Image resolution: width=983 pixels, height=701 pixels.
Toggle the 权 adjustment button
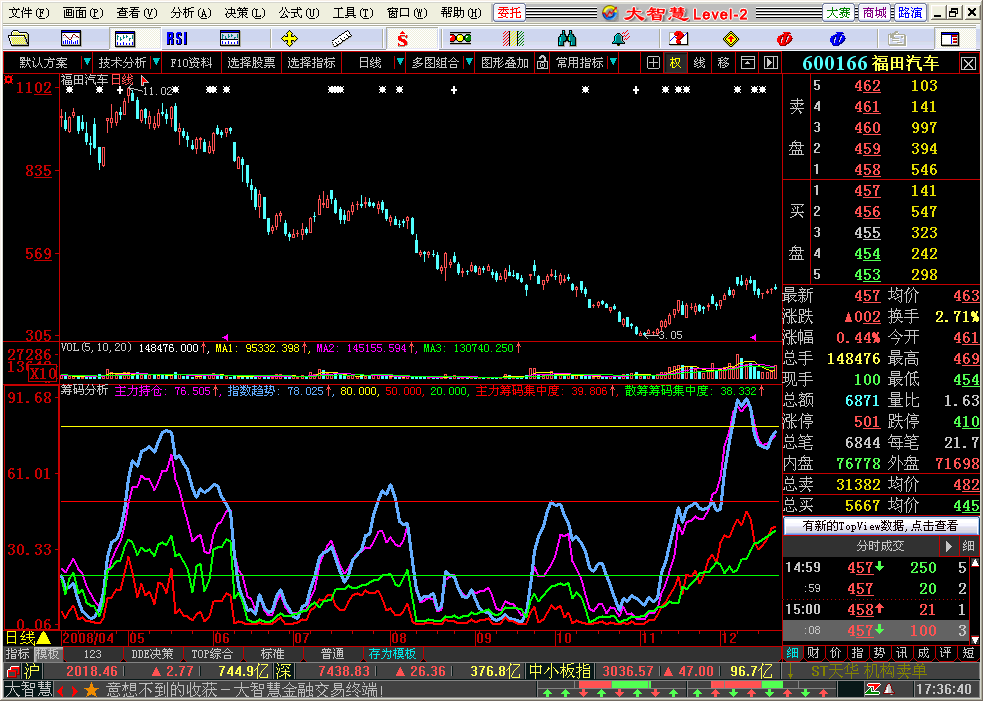[675, 63]
